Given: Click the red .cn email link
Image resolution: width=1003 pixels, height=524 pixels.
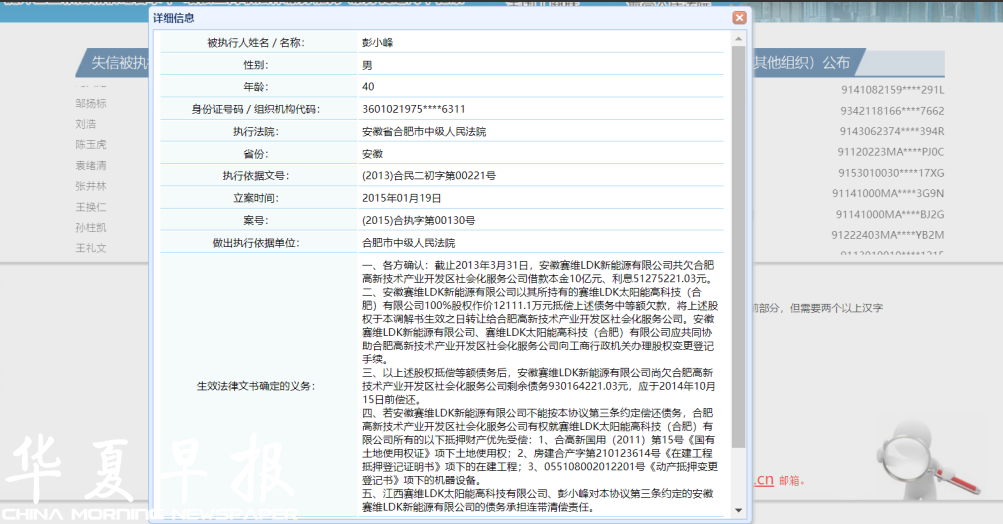Looking at the screenshot, I should click(x=762, y=480).
